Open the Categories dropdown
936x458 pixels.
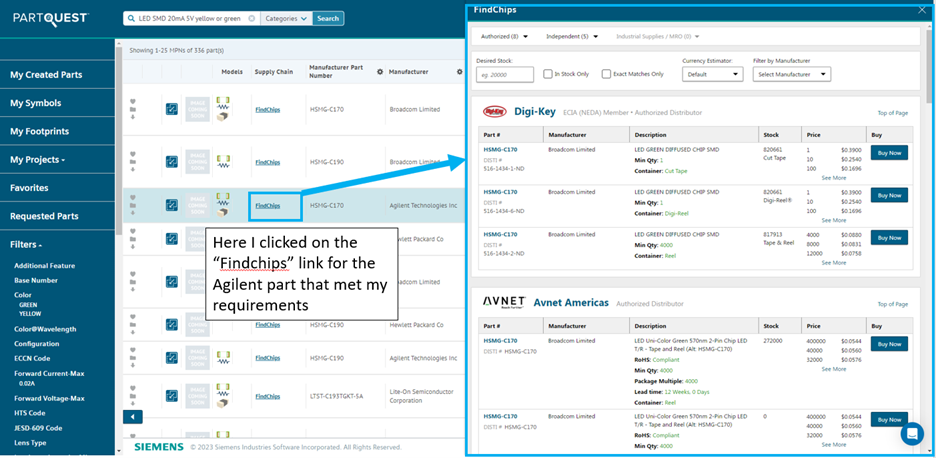[287, 19]
